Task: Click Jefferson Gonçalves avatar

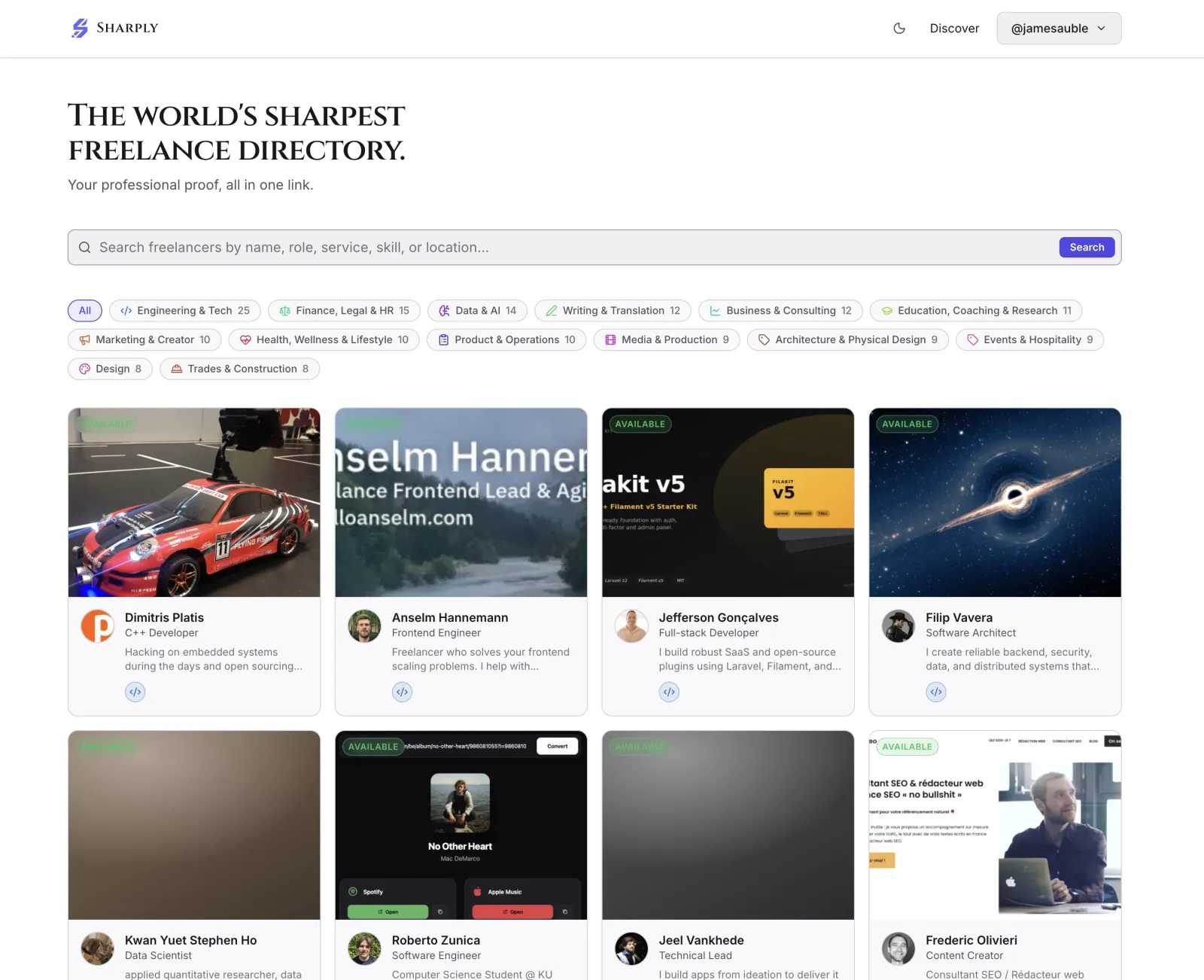Action: (631, 626)
